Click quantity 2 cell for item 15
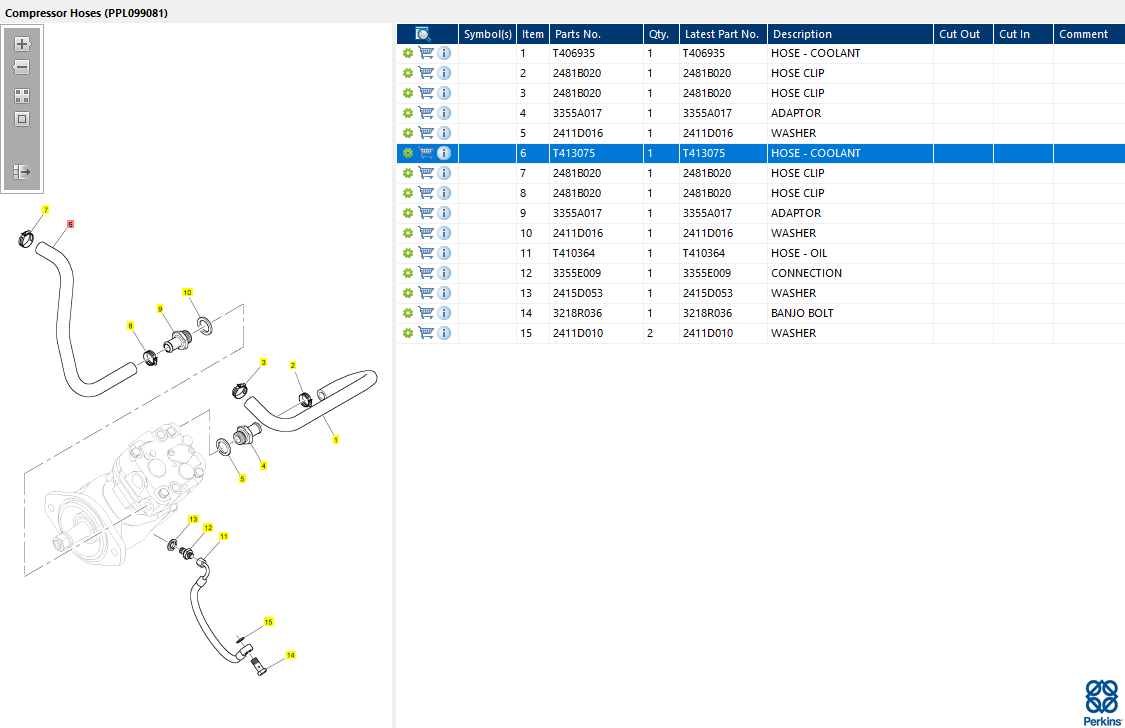Screen dimensions: 1125x728 [661, 333]
